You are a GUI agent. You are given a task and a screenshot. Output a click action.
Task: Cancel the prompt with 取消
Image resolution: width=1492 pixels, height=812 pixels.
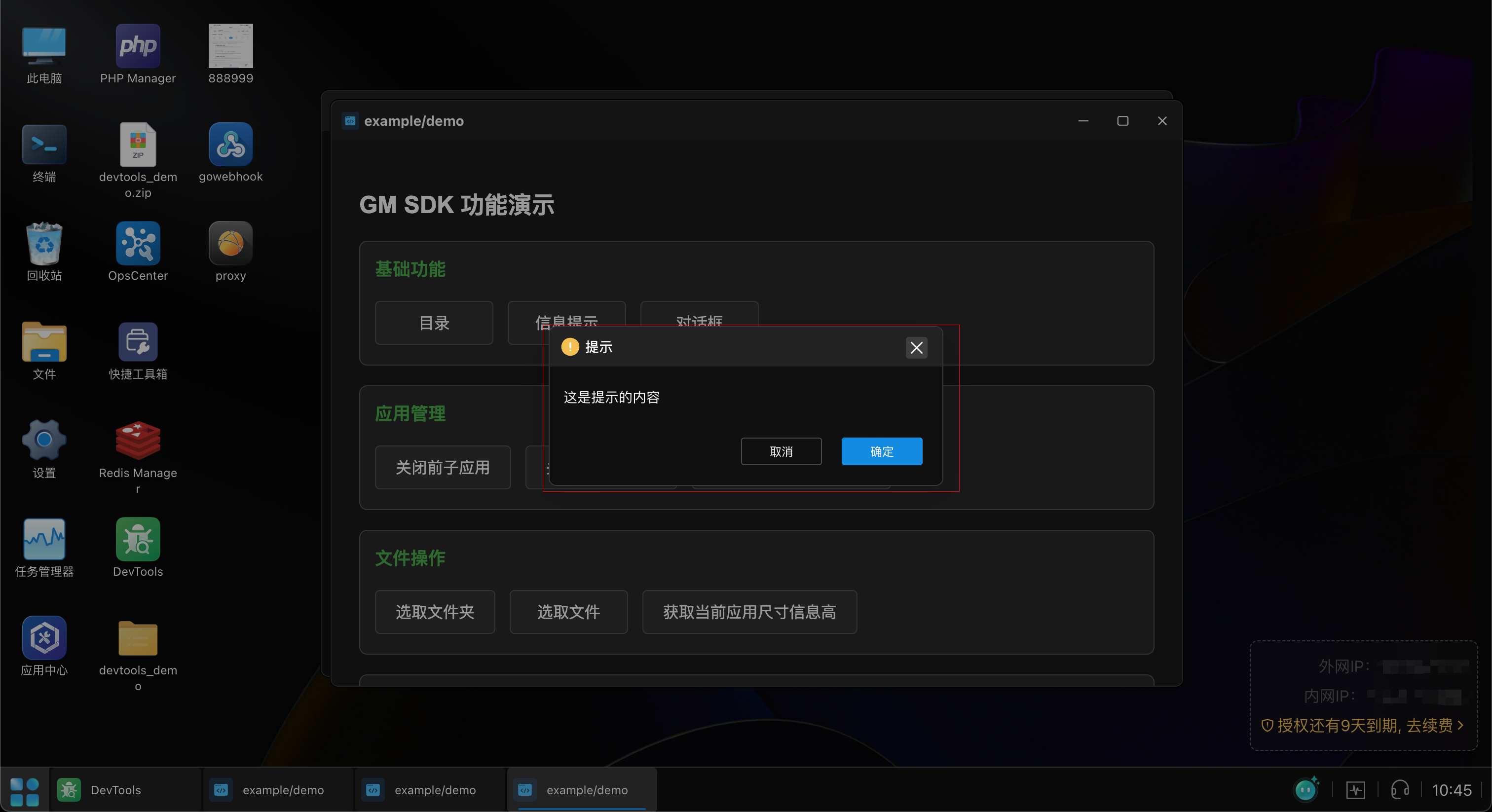782,452
